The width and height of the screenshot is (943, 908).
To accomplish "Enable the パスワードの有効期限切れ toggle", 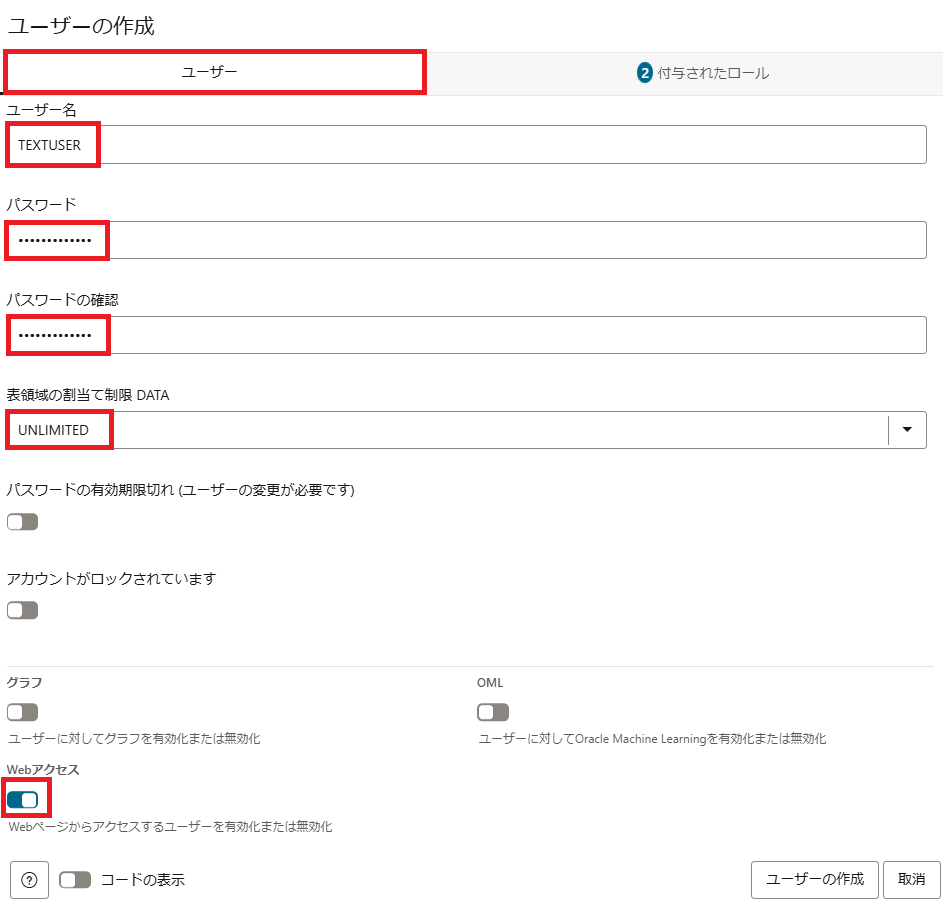I will click(22, 522).
